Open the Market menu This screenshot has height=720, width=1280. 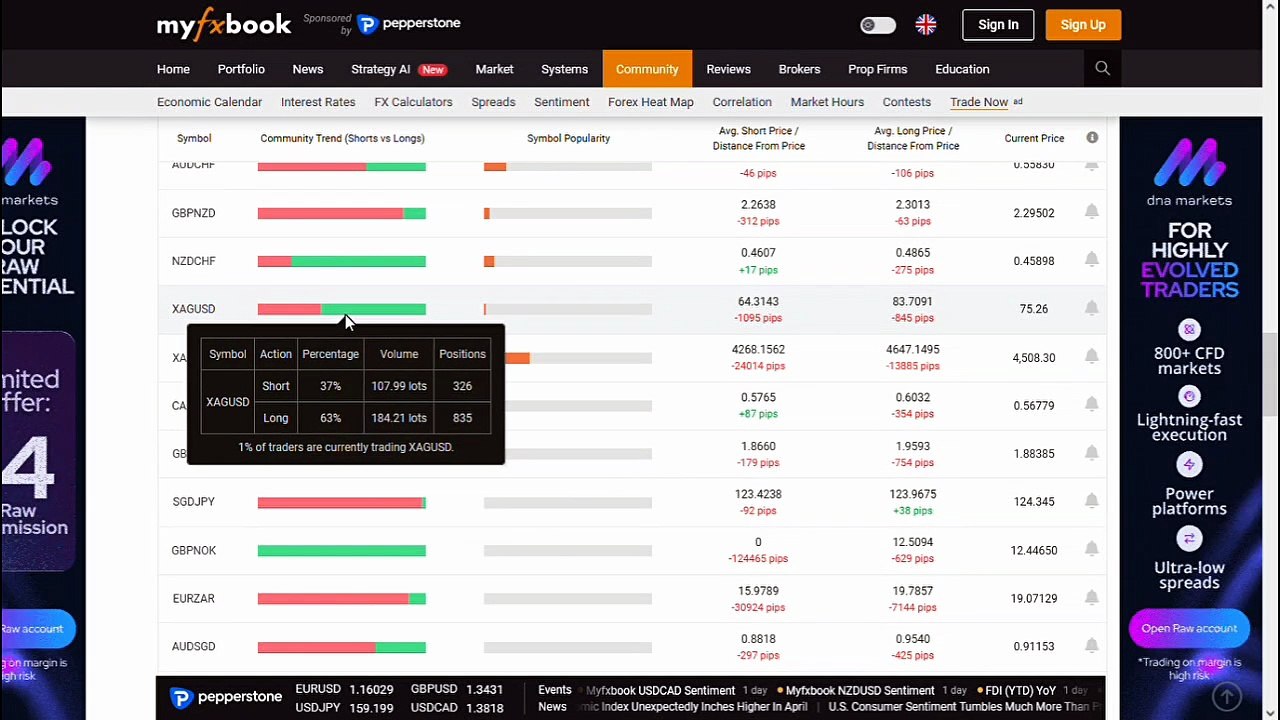tap(494, 69)
